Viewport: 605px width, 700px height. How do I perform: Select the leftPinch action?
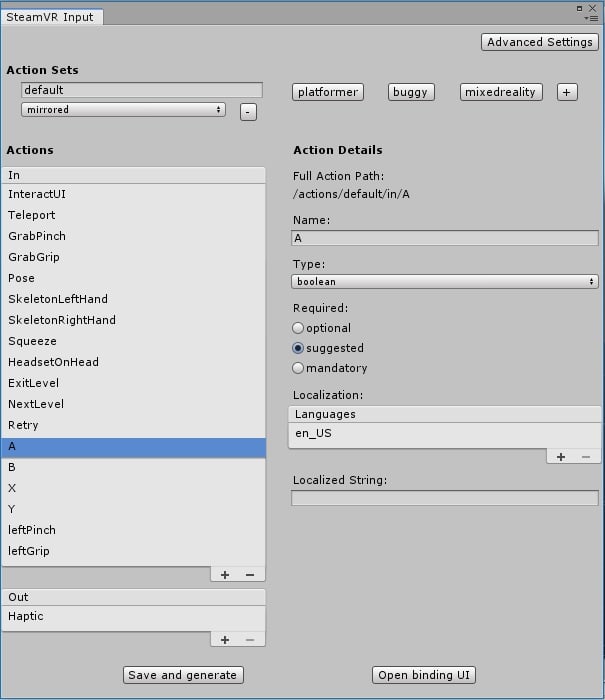click(x=133, y=530)
